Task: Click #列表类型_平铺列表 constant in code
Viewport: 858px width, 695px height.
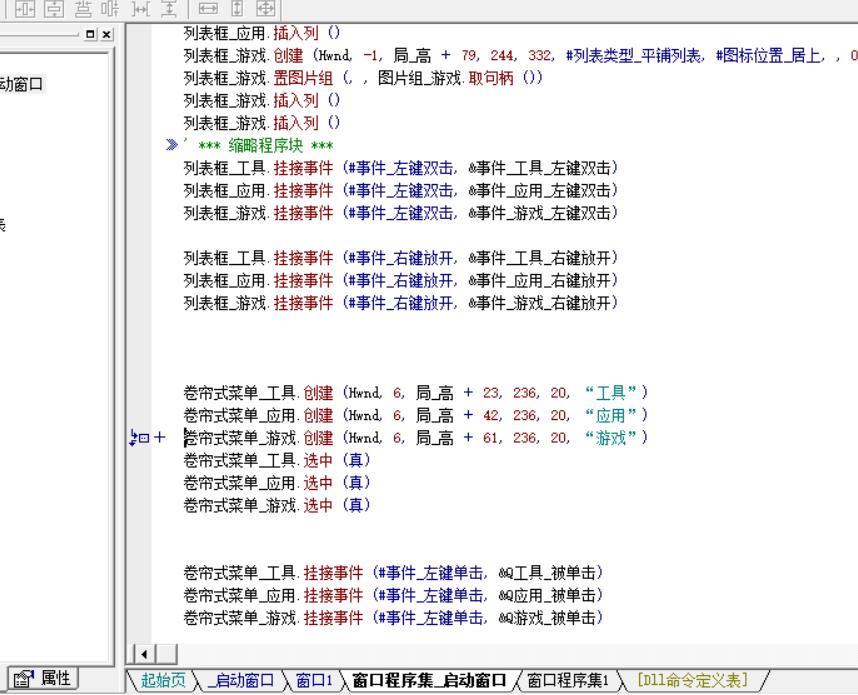Action: pos(633,55)
